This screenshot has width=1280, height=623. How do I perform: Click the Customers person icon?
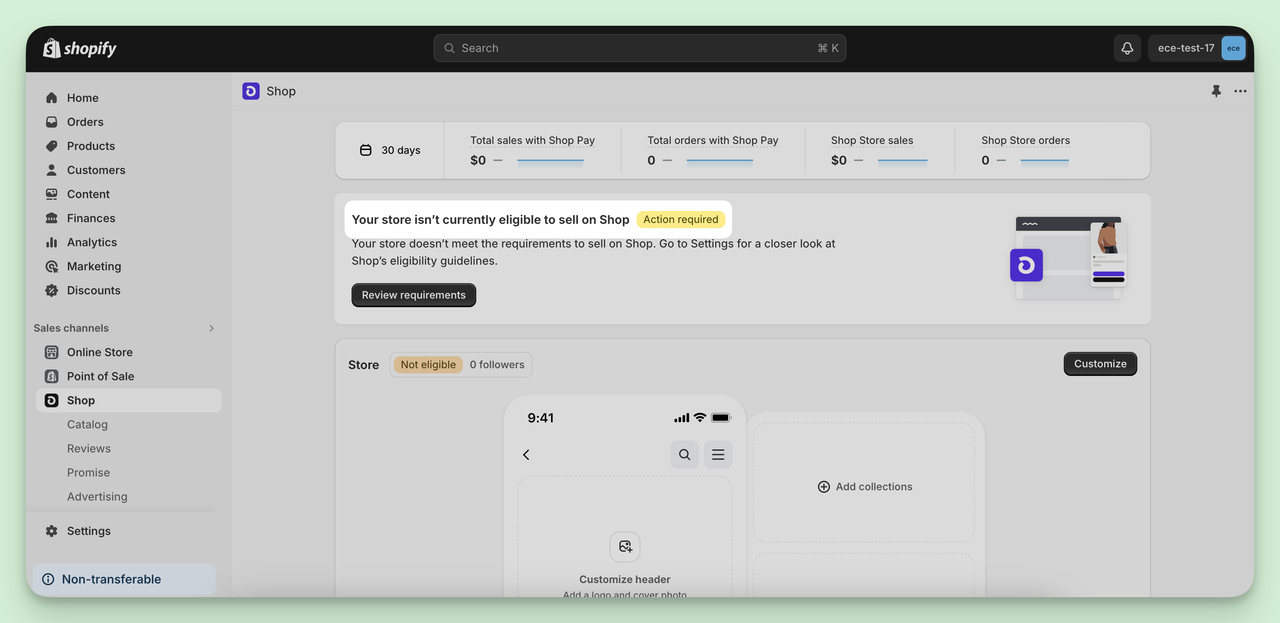coord(51,170)
